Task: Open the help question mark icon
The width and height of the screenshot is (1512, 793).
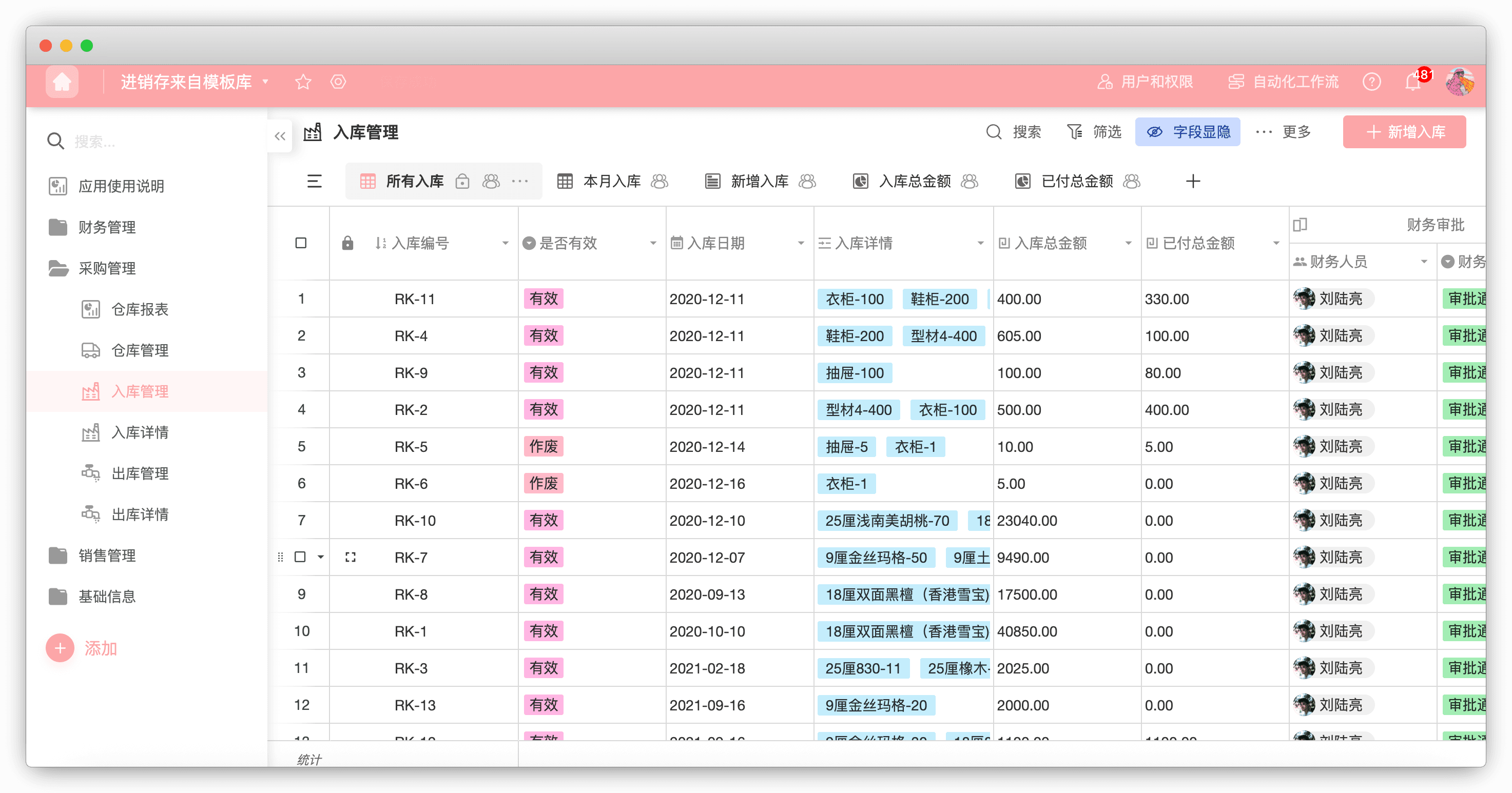Action: pyautogui.click(x=1371, y=82)
